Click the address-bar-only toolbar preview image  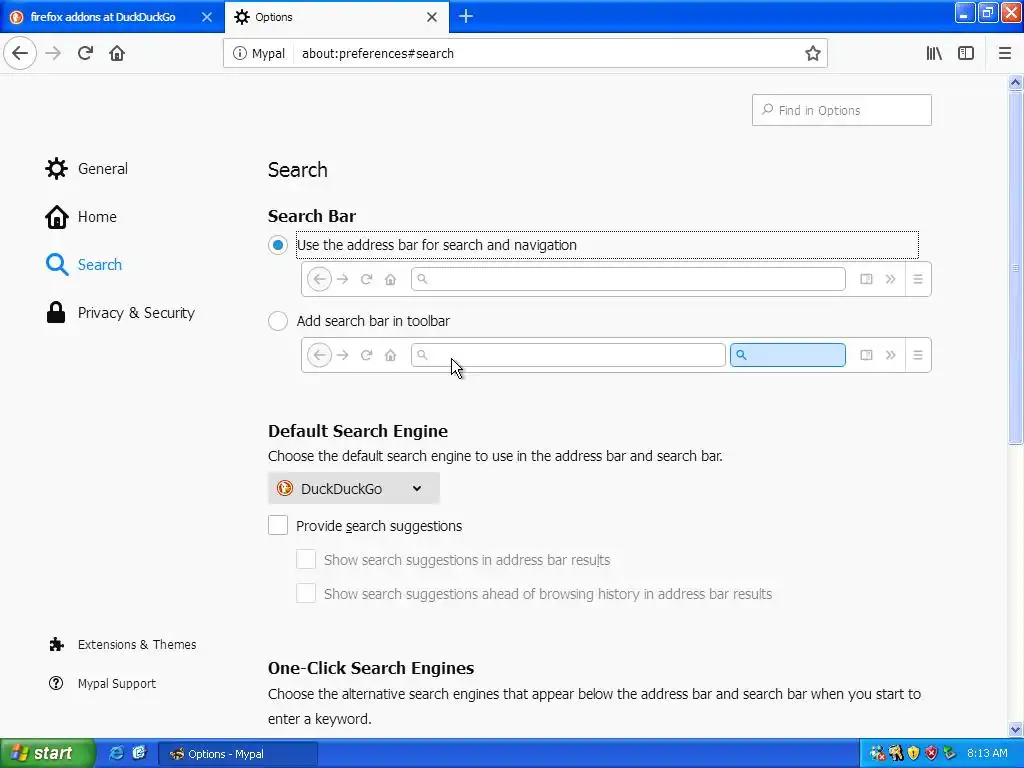[x=616, y=280]
